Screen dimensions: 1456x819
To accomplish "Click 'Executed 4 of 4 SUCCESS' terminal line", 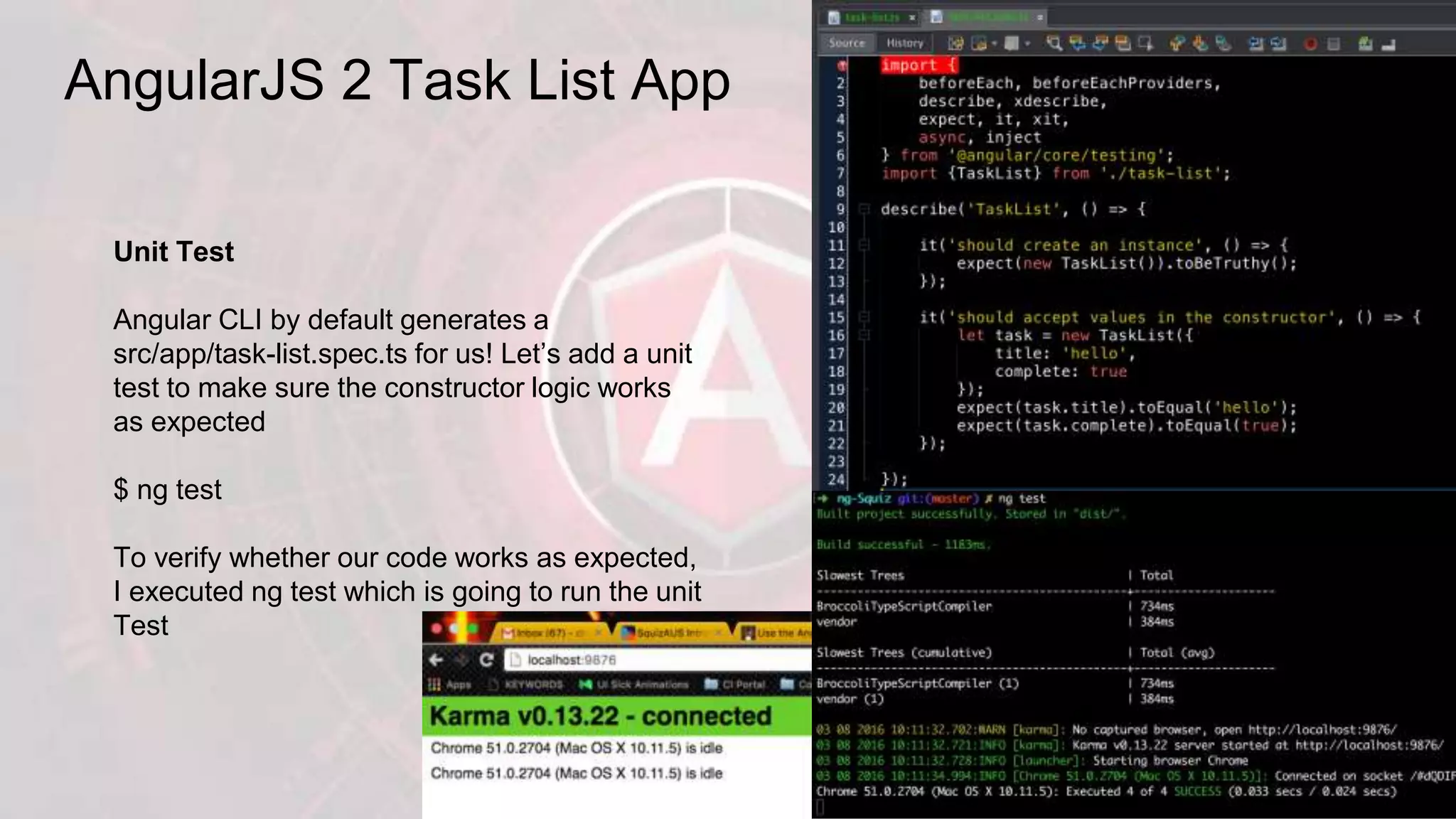I will click(1106, 791).
